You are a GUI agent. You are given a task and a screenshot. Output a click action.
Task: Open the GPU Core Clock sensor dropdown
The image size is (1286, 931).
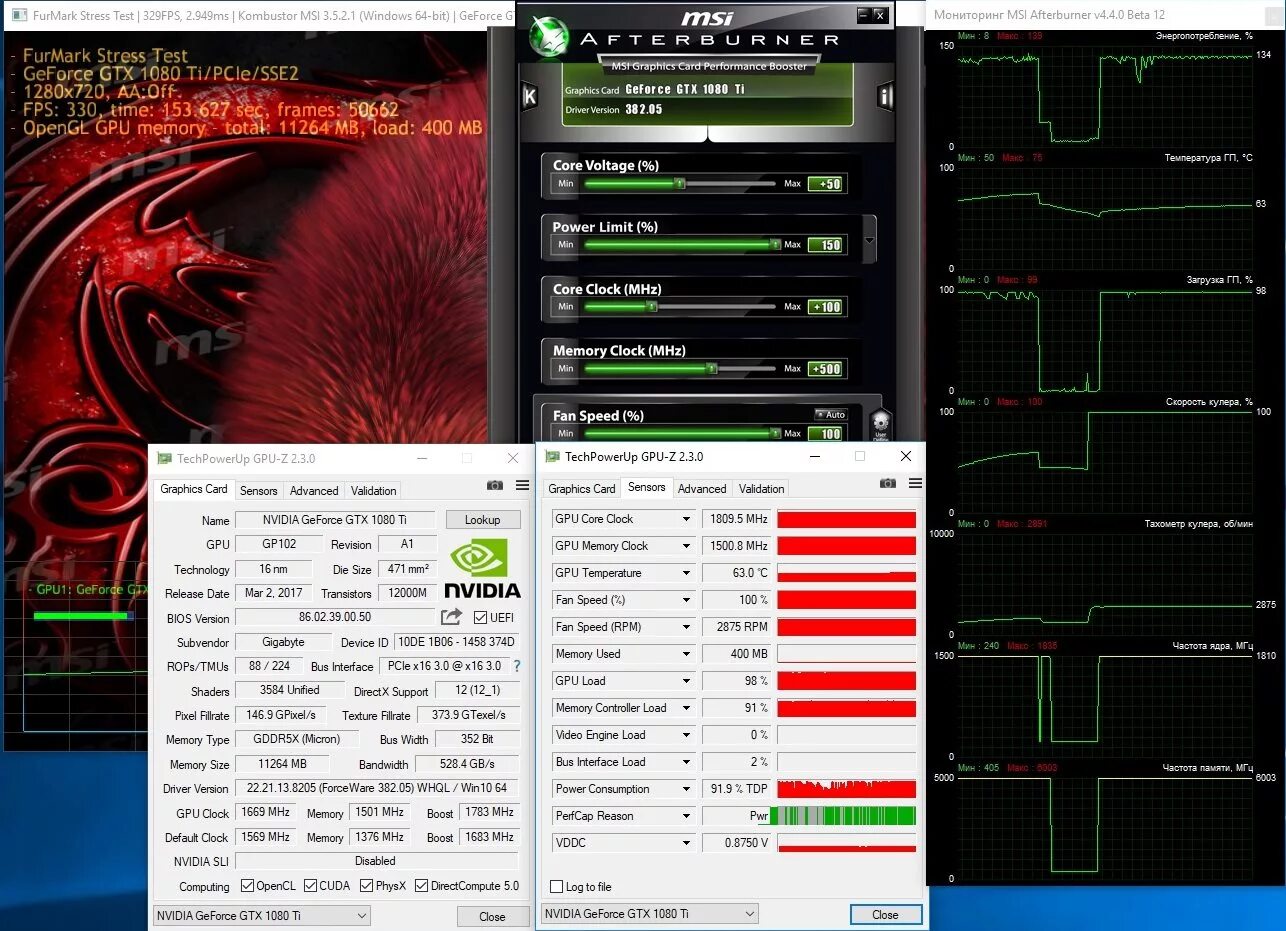(x=686, y=519)
